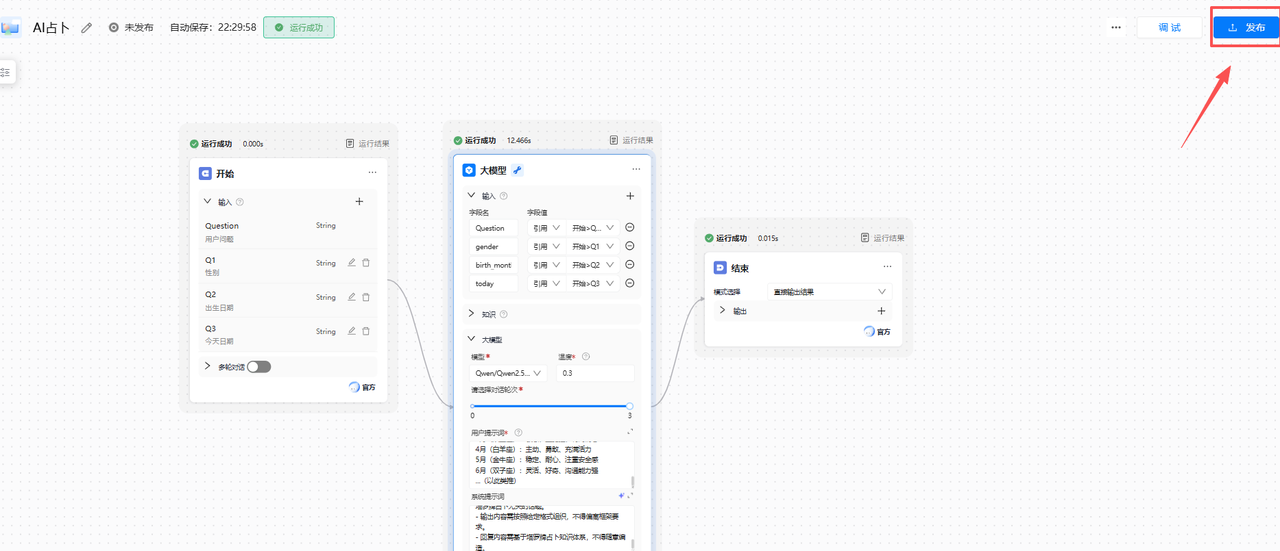Image resolution: width=1280 pixels, height=551 pixels.
Task: Expand the 用户提示词 editor to fullscreen
Action: (630, 432)
